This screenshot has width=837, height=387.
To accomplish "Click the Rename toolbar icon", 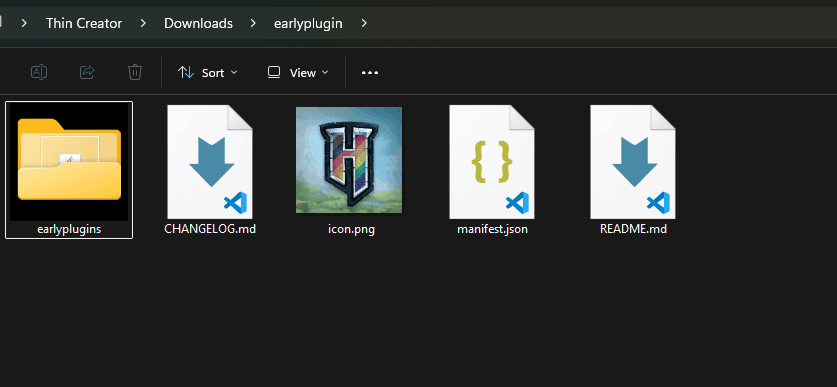I will click(39, 72).
